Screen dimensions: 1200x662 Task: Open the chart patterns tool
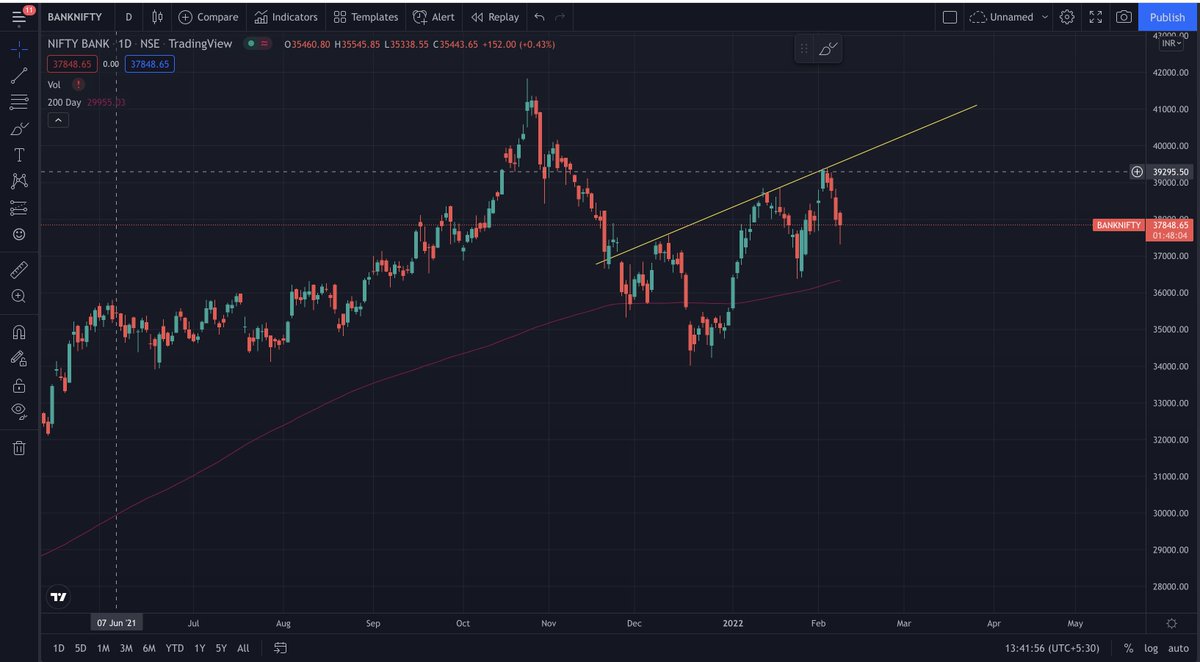[19, 181]
